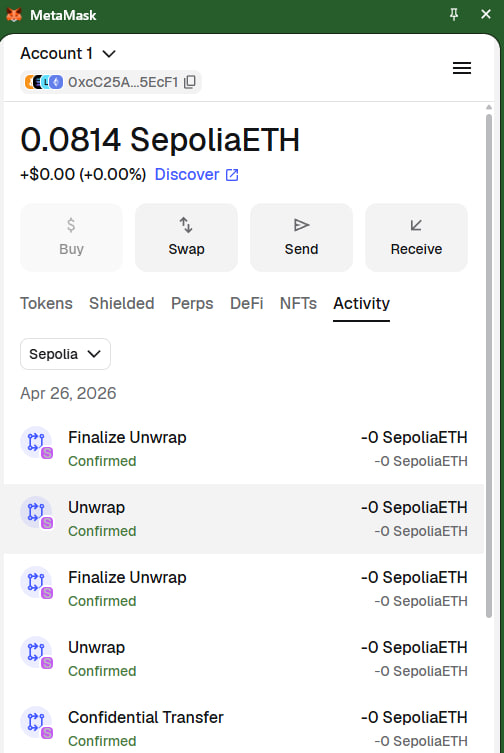Open the top Finalize Unwrap transaction
The width and height of the screenshot is (504, 753).
click(244, 449)
